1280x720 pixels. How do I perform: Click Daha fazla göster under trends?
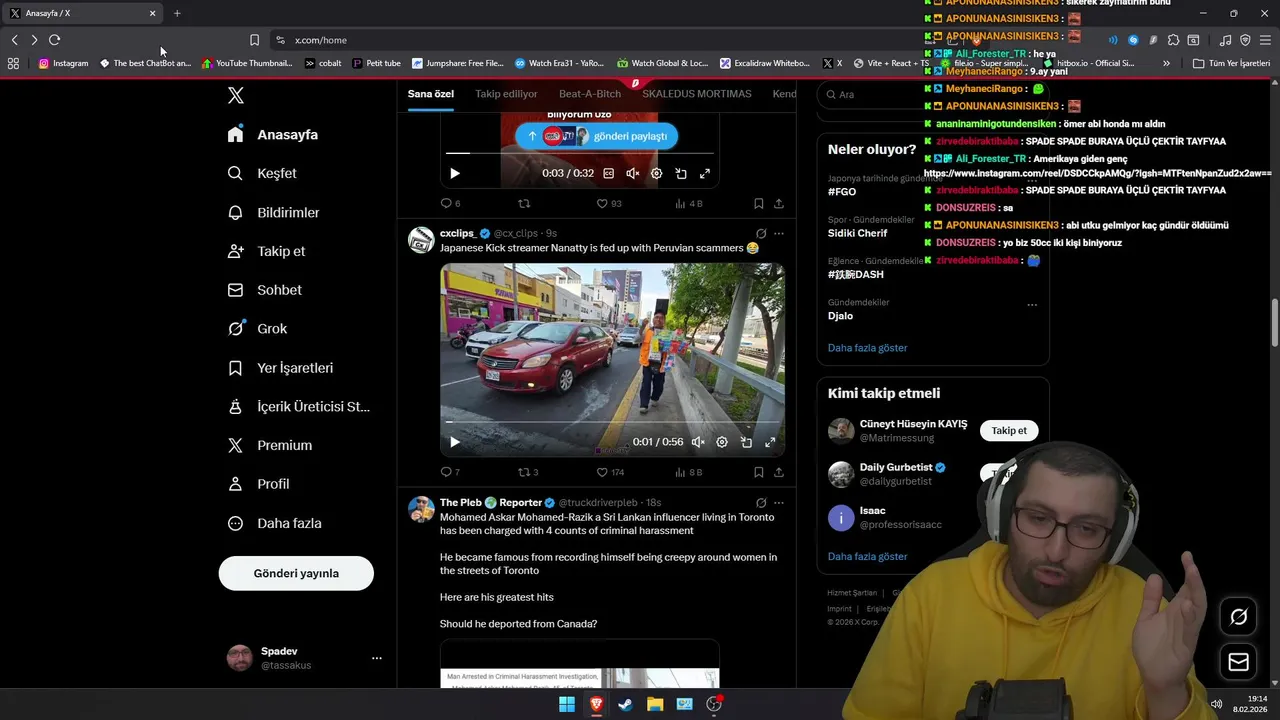coord(867,348)
